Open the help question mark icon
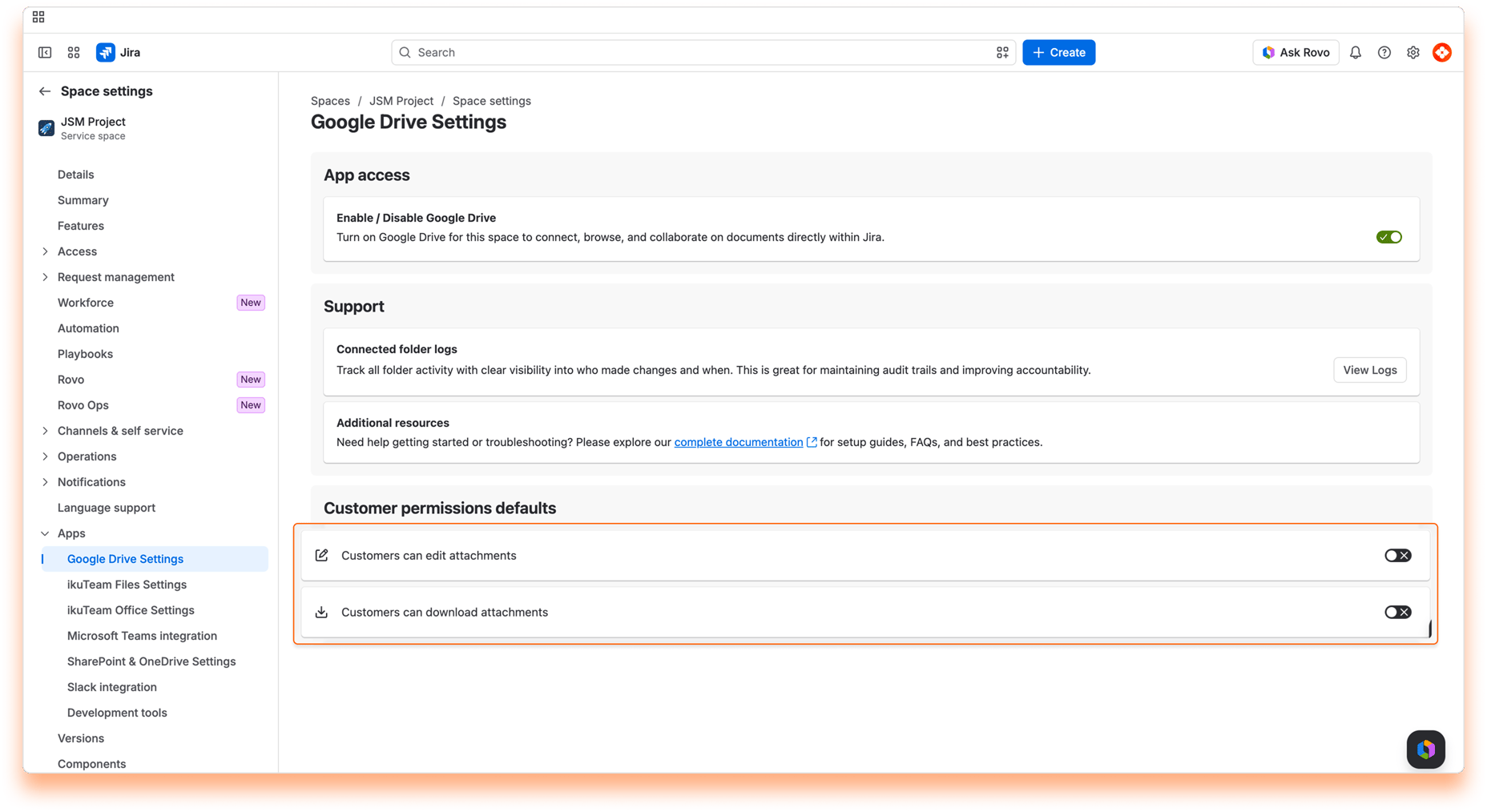 (x=1384, y=52)
